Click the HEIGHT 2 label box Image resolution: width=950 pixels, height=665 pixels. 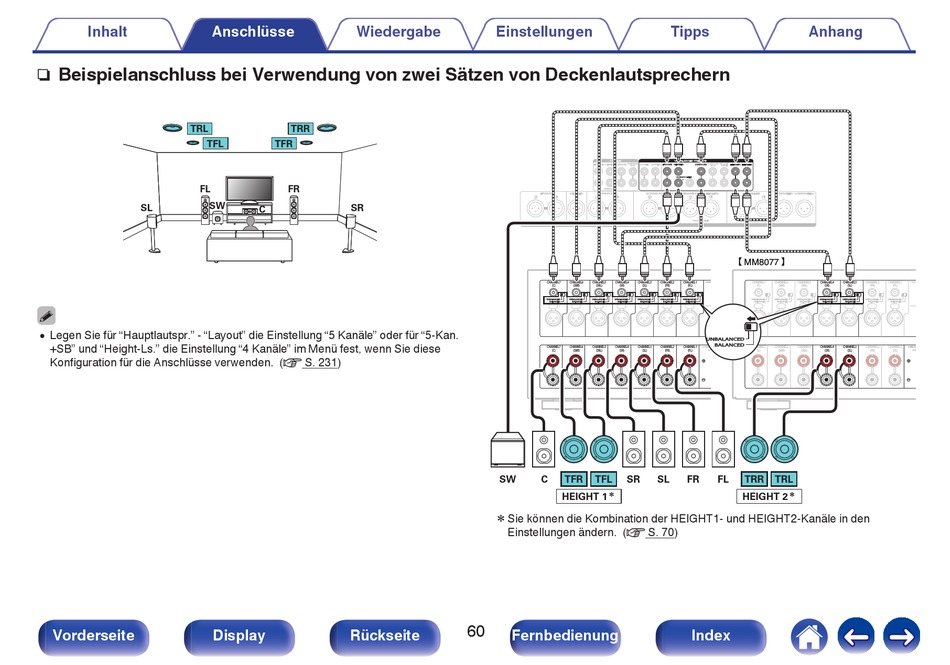point(769,497)
